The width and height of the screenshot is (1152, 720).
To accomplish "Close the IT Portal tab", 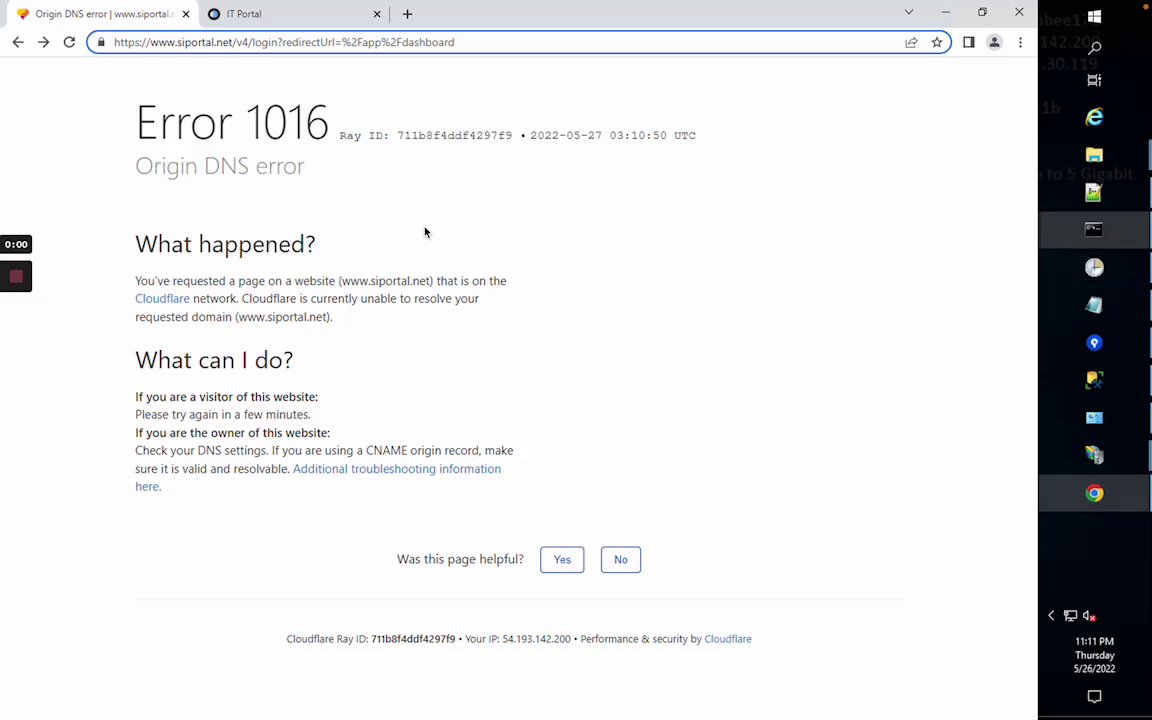I will pos(377,14).
